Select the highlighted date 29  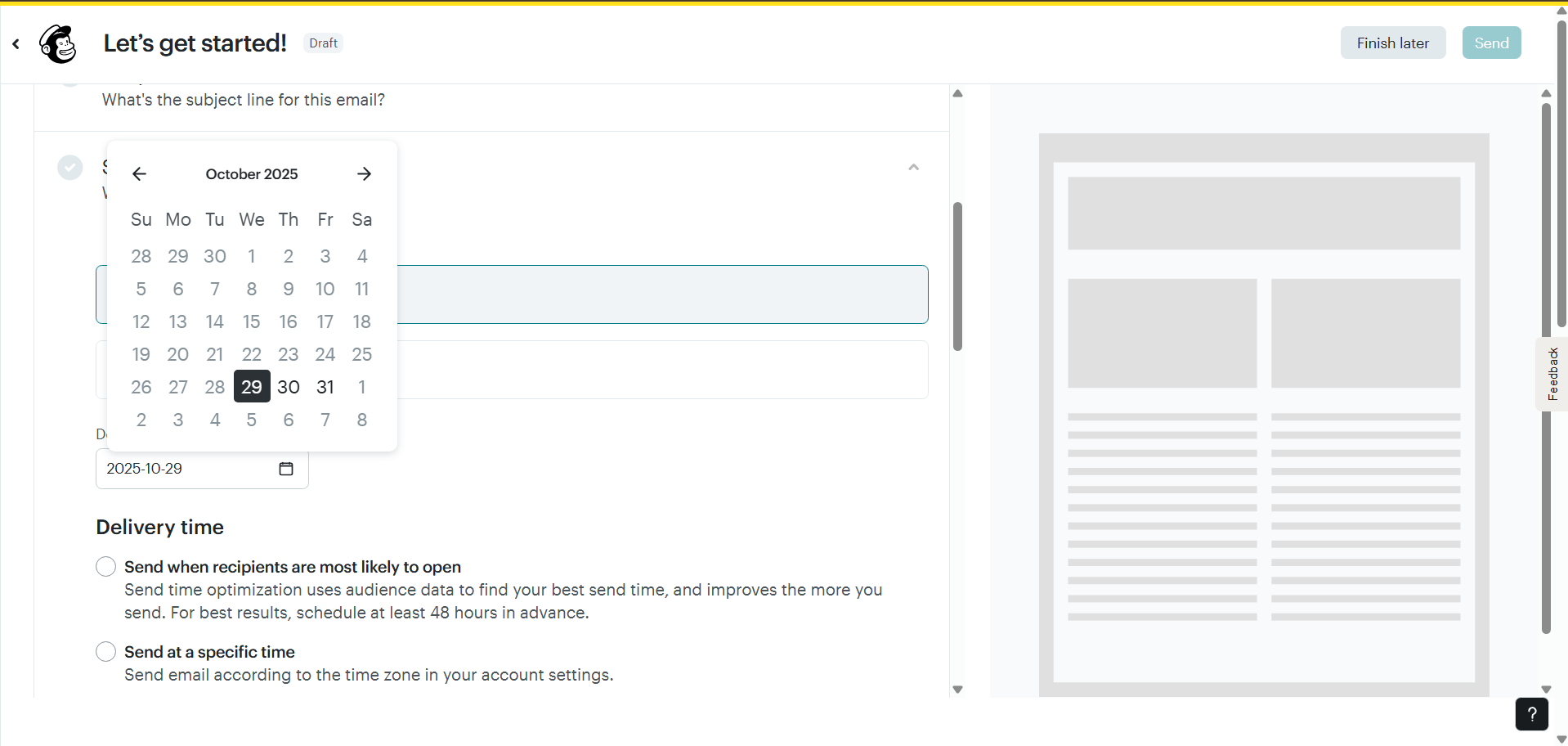coord(252,387)
